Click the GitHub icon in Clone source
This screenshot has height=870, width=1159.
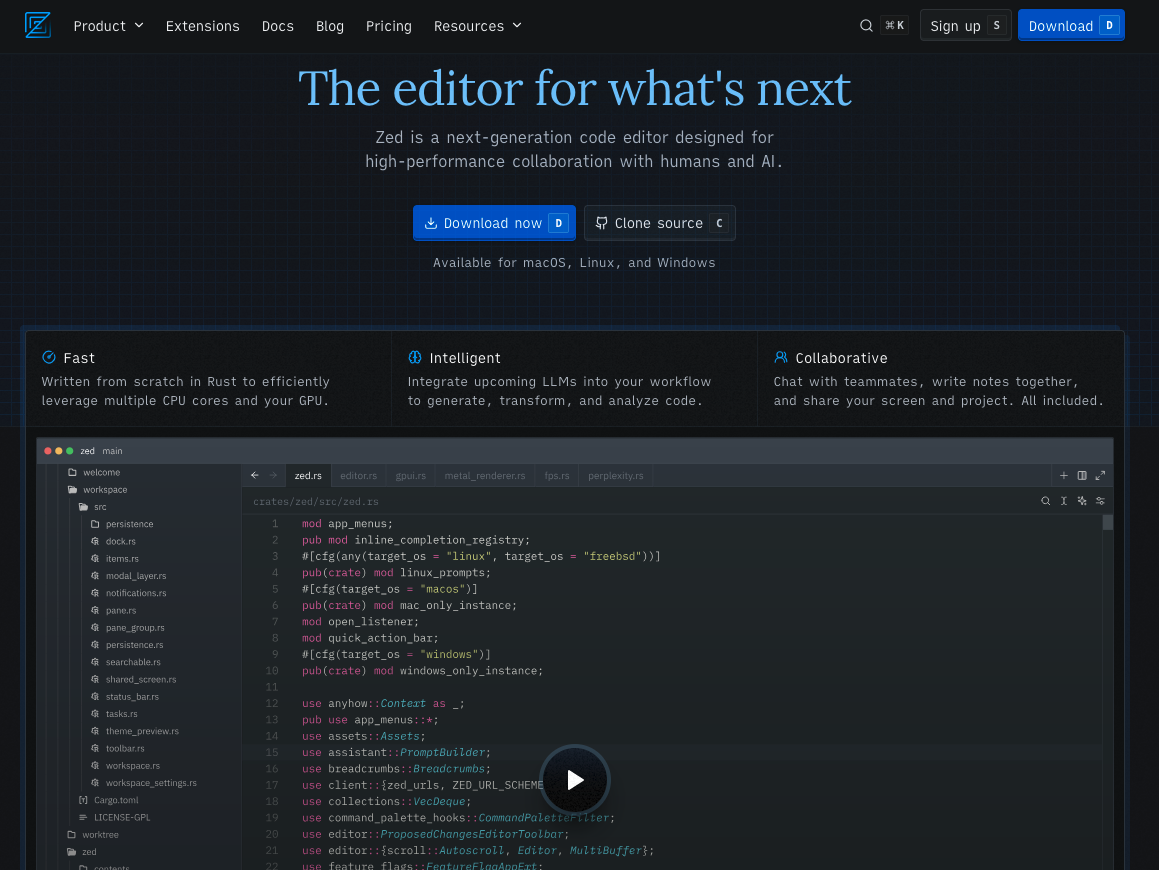602,223
